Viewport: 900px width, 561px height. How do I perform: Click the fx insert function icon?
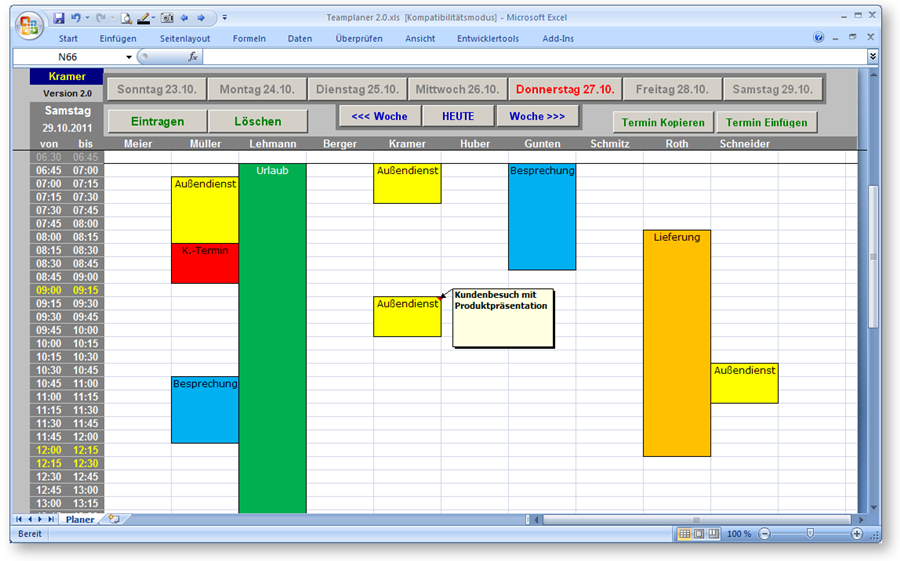pyautogui.click(x=193, y=56)
